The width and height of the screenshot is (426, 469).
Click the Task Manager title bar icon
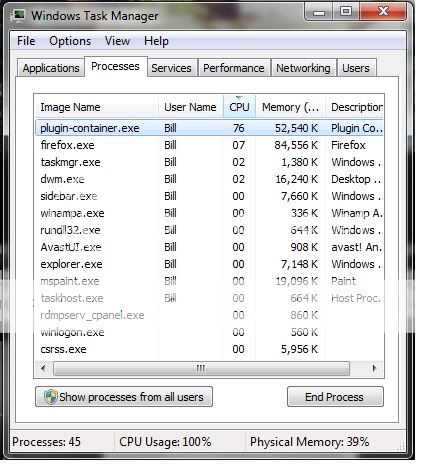coord(18,15)
